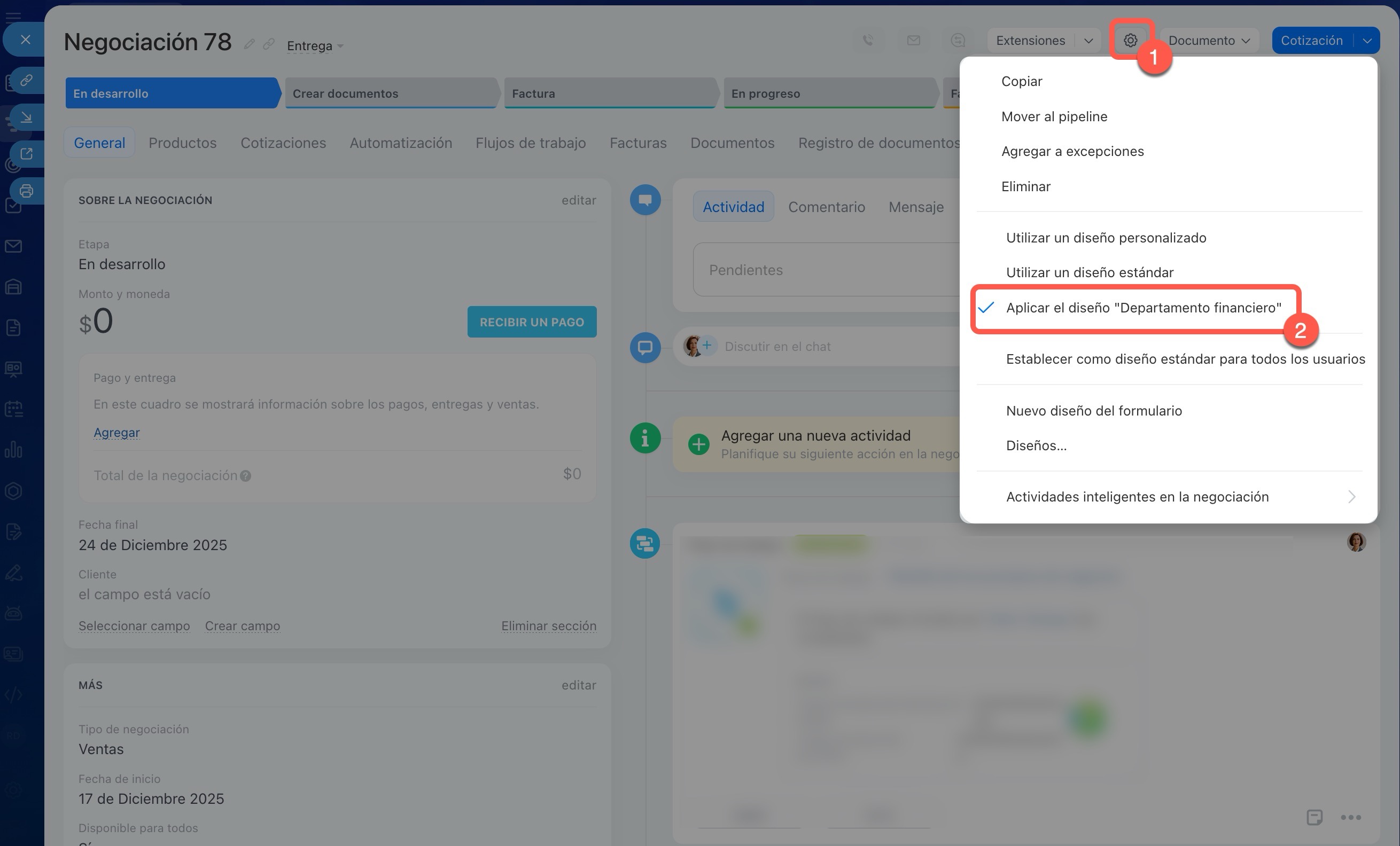Click the copy link icon beside the title

(269, 44)
